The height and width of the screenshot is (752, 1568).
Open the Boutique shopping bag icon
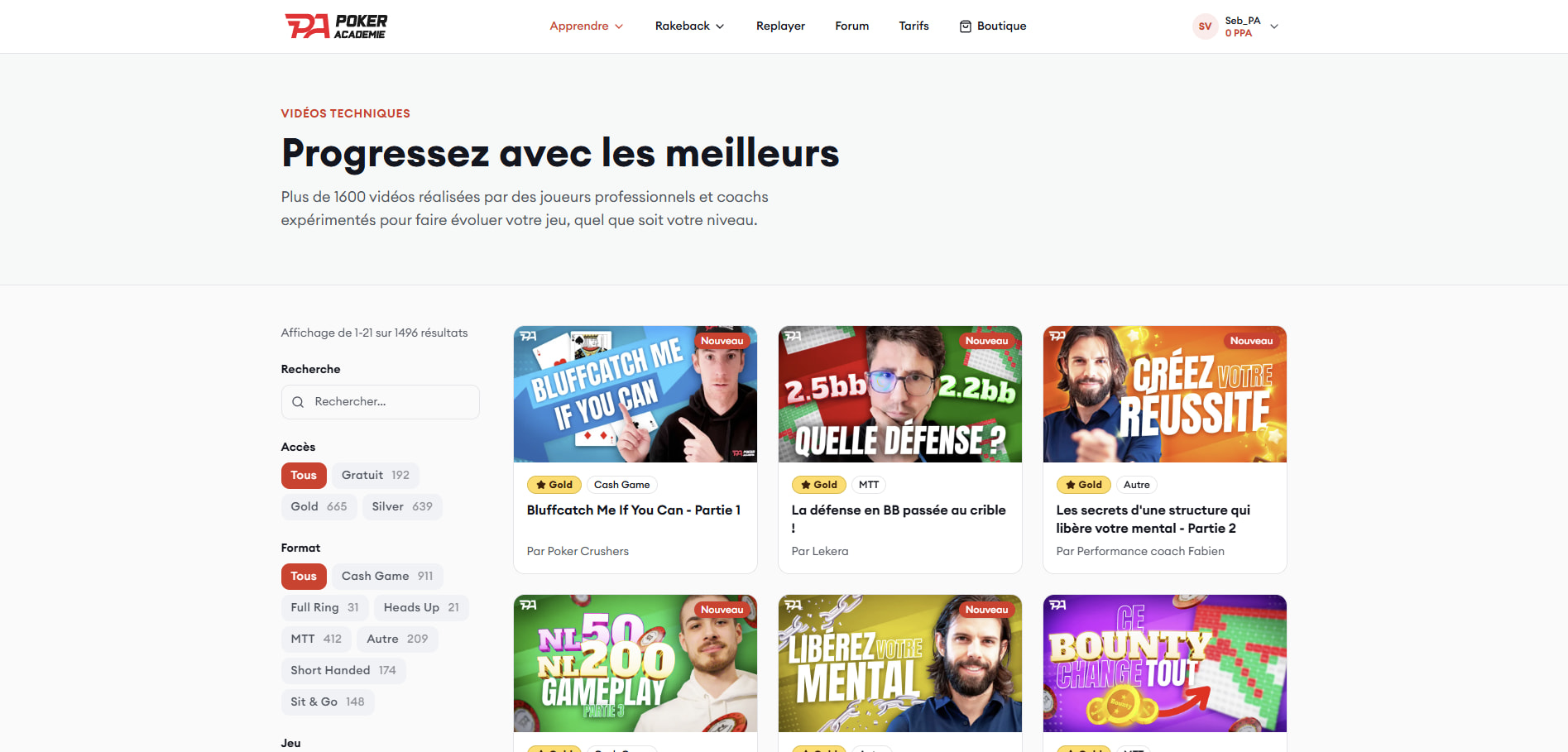(965, 26)
